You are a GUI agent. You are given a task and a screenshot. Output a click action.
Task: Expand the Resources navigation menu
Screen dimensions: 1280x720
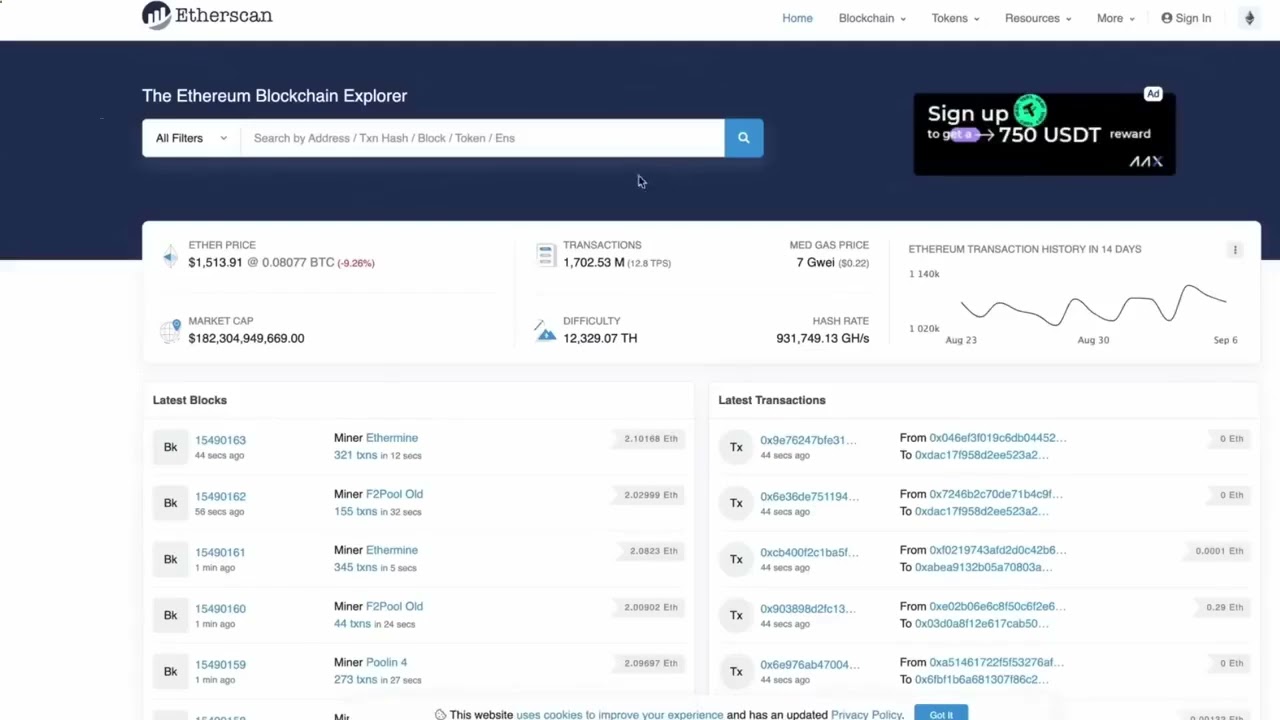pos(1032,17)
